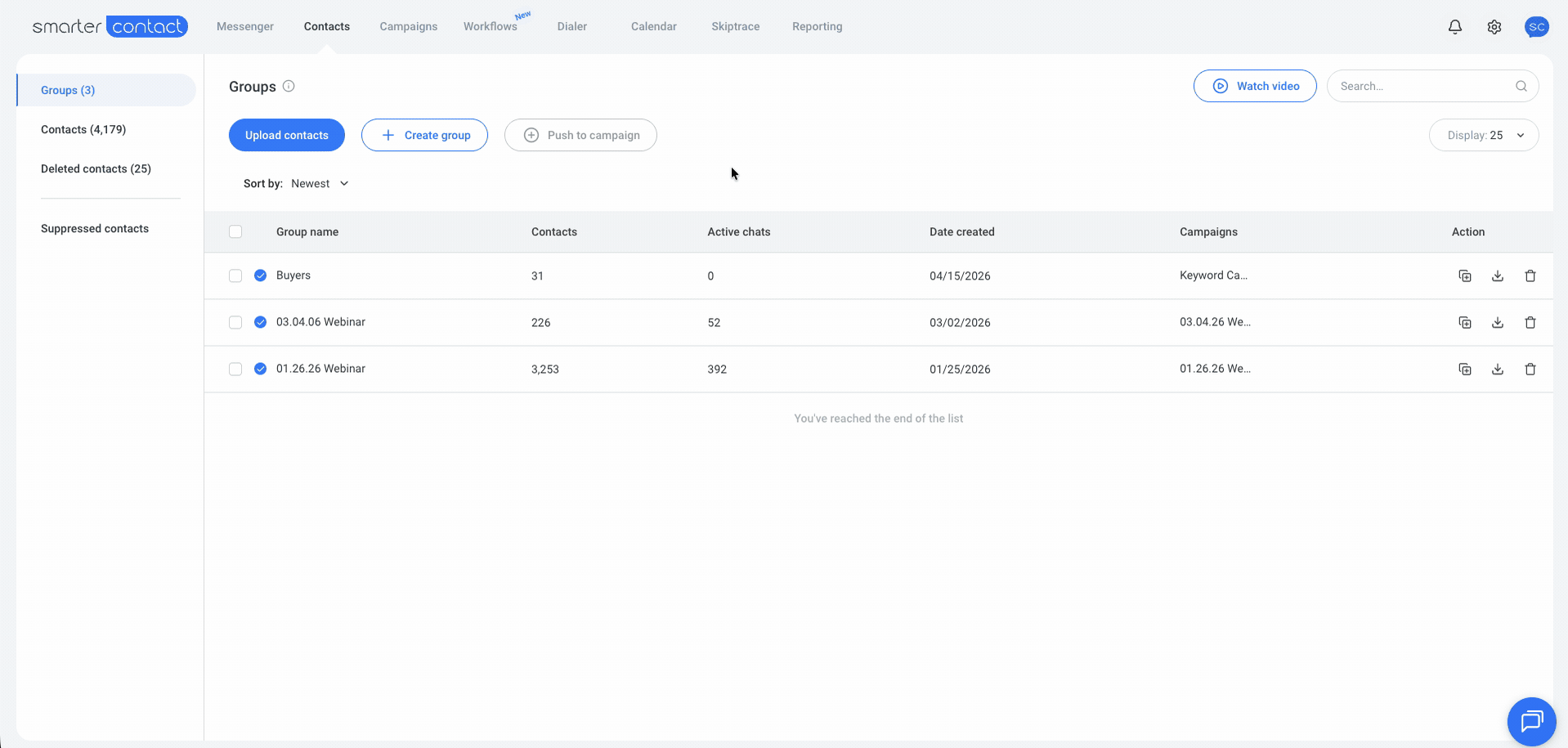Open the notifications bell
The image size is (1568, 748).
pos(1455,27)
